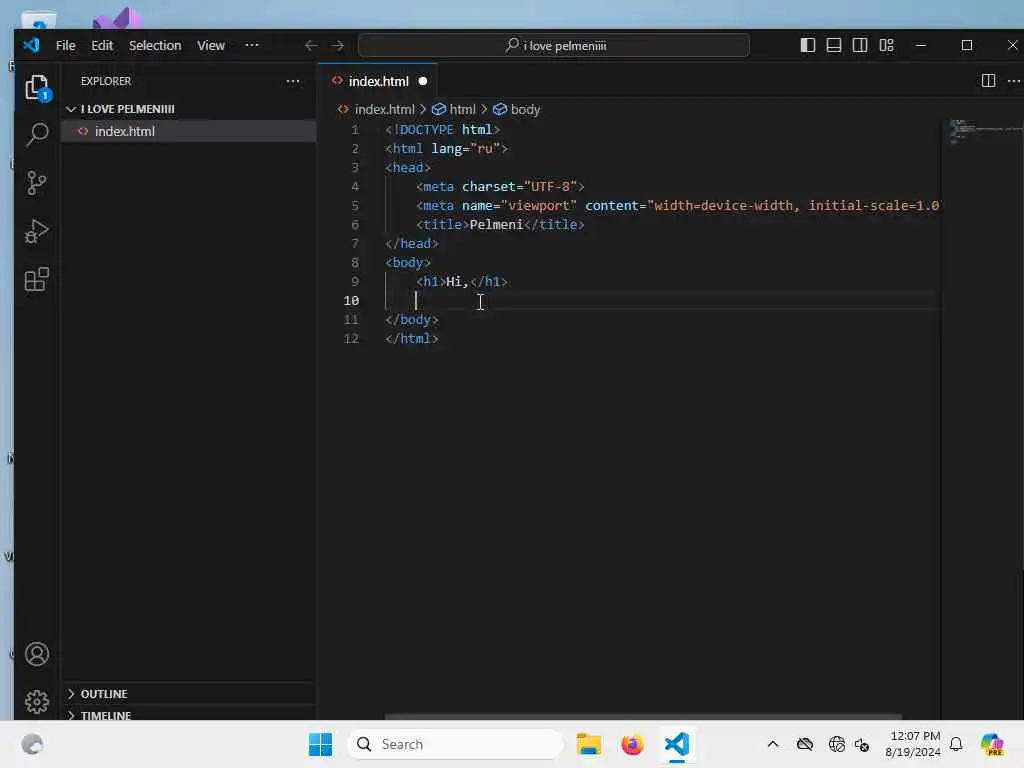Open Customize Layout icon
Viewport: 1024px width, 768px height.
(886, 45)
